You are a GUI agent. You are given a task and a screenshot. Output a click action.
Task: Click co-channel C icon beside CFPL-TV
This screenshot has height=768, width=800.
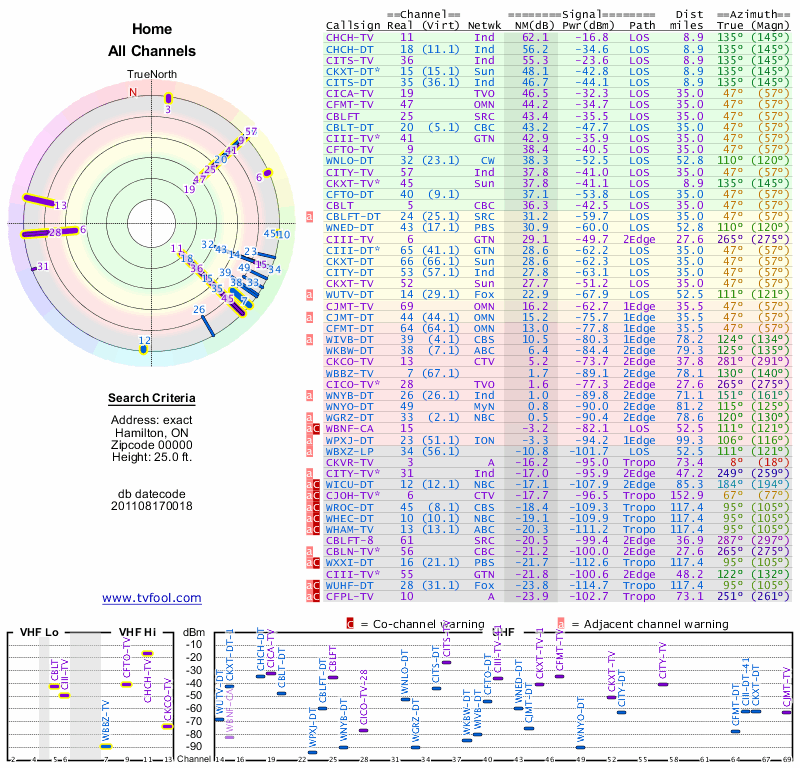316,597
